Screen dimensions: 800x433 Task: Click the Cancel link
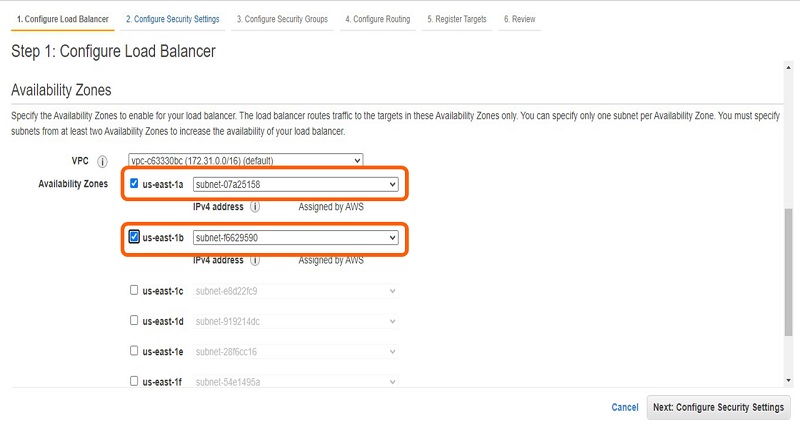click(625, 408)
